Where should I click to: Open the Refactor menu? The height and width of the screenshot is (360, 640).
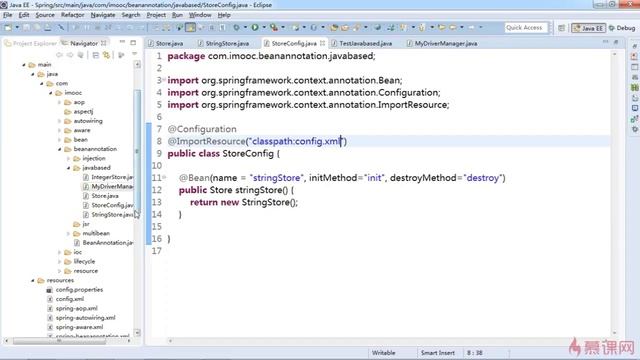tap(72, 15)
